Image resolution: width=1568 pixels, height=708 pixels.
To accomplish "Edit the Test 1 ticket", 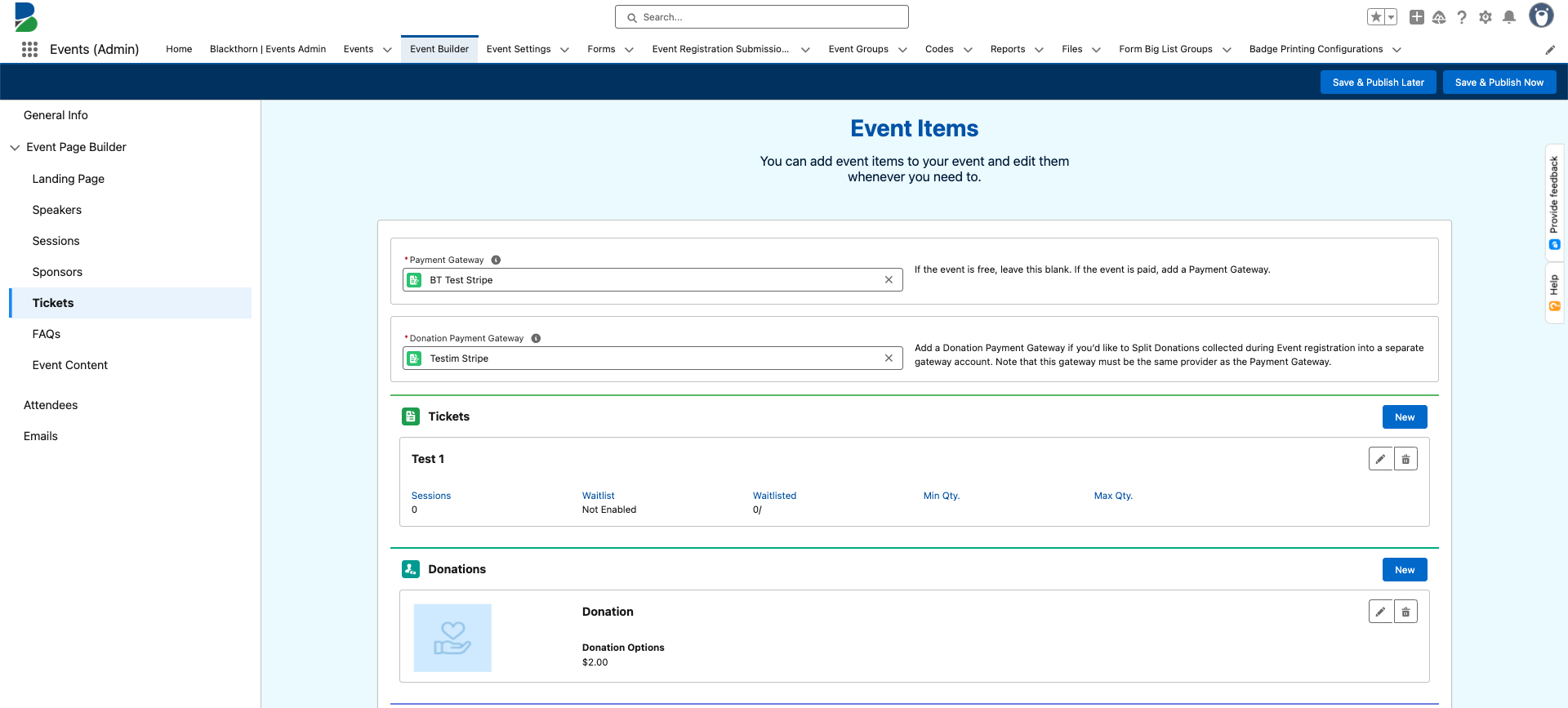I will pos(1380,459).
